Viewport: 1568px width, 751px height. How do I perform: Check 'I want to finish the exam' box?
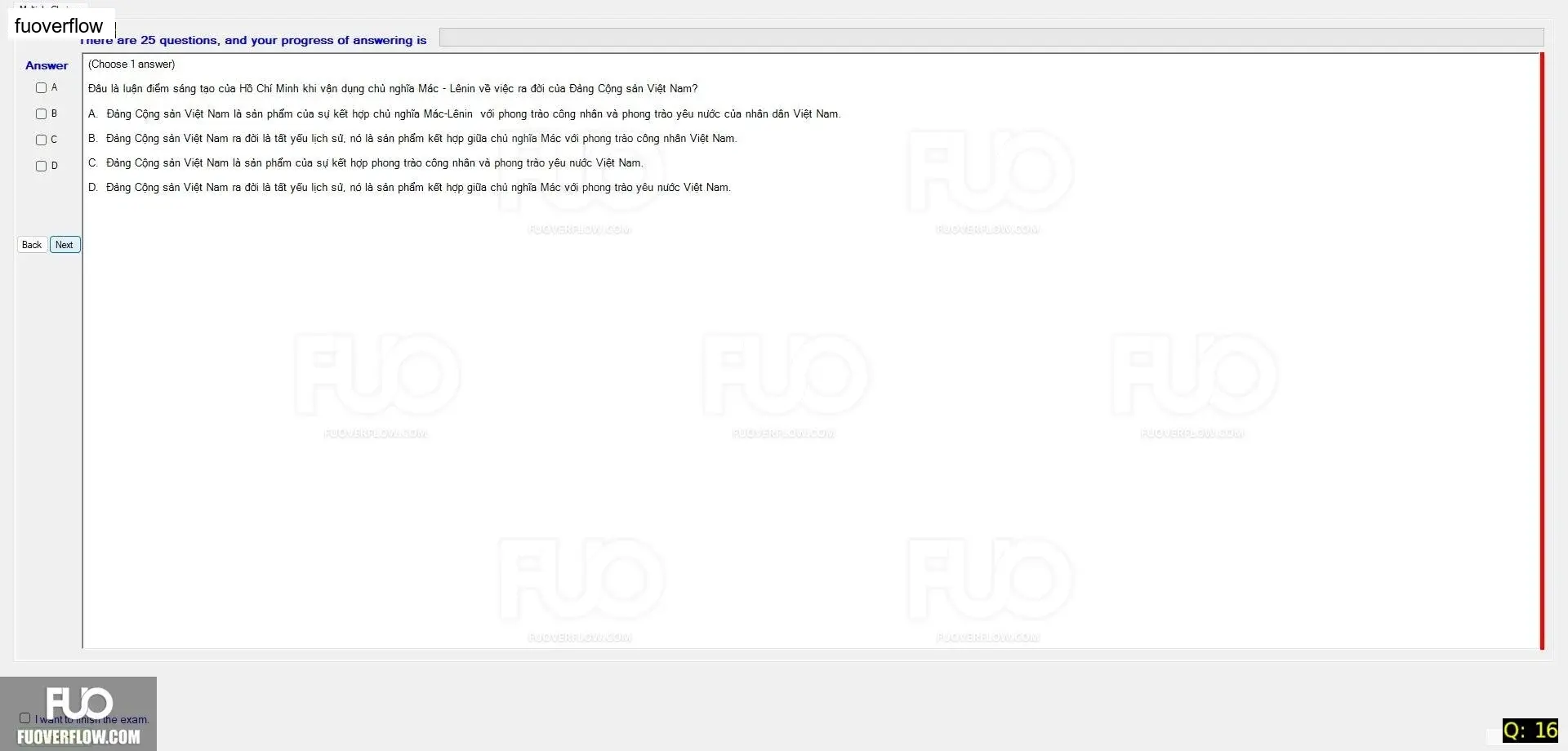pos(24,718)
